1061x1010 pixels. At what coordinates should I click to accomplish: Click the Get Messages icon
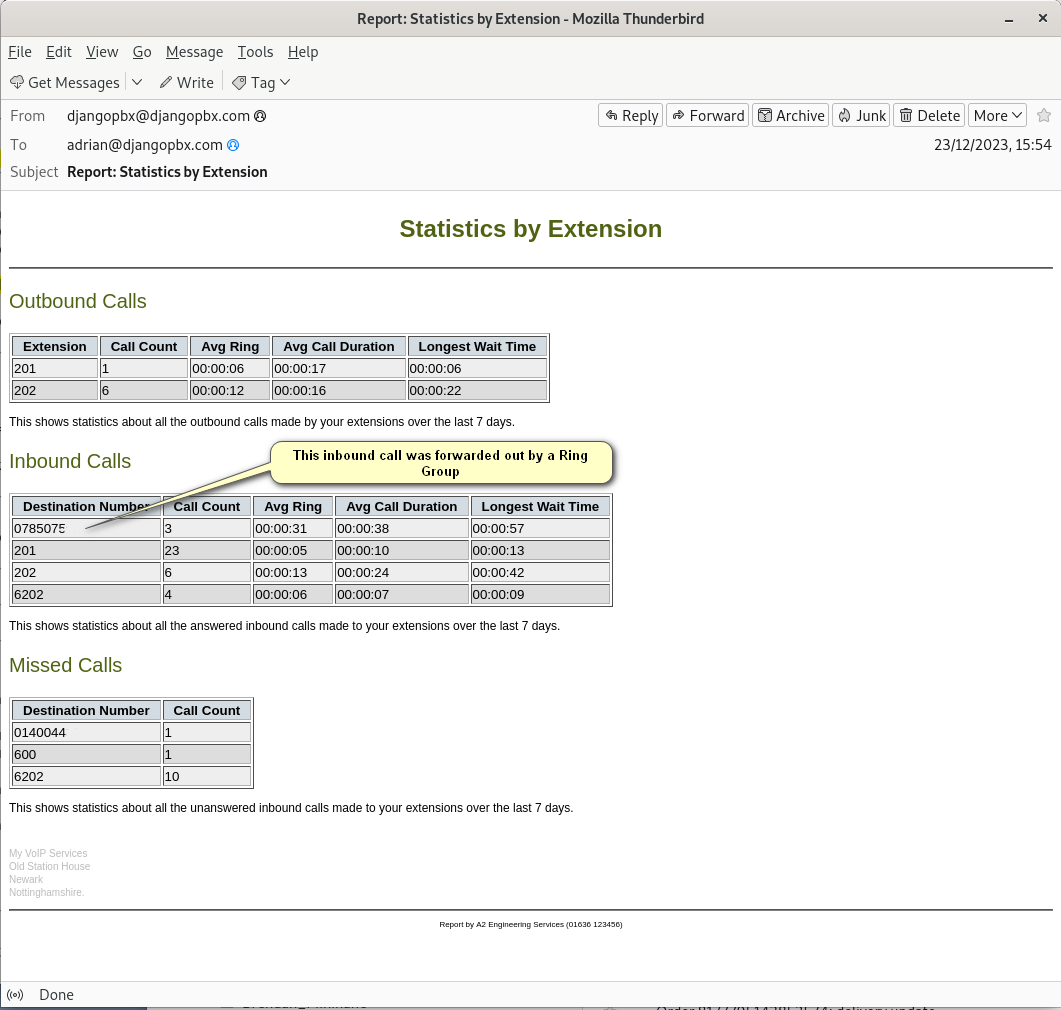coord(17,83)
